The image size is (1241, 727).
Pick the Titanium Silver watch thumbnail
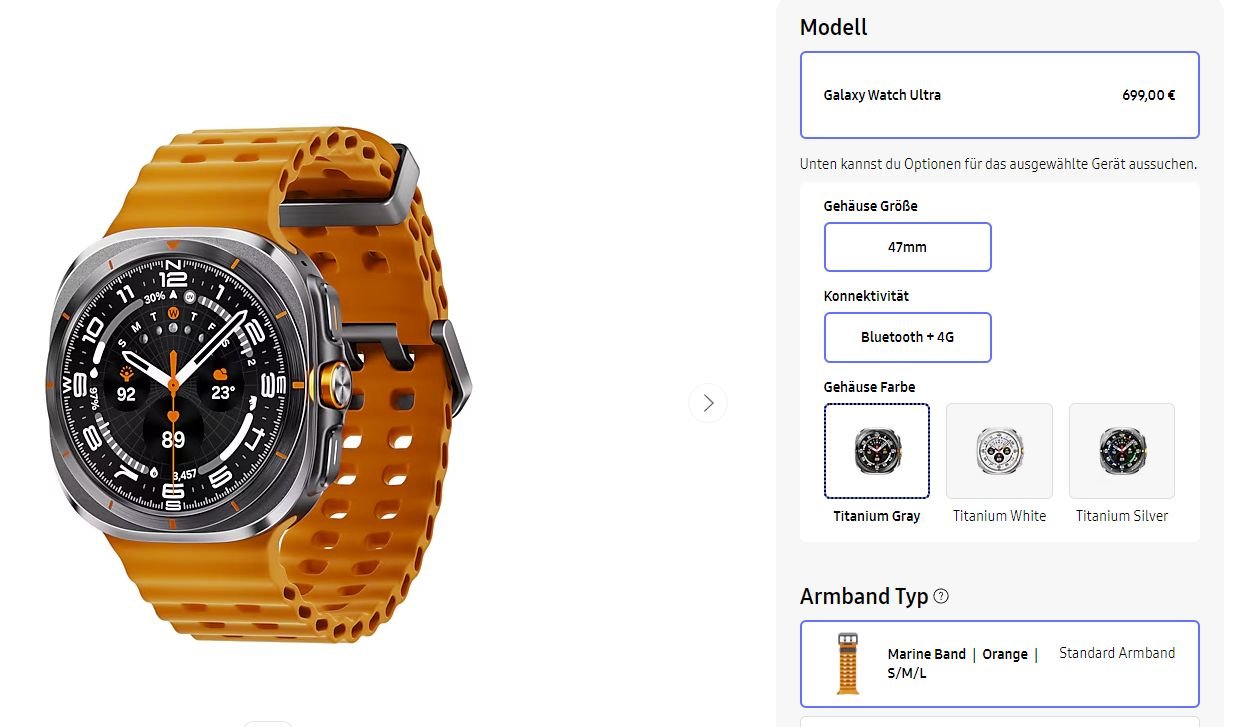pos(1122,451)
